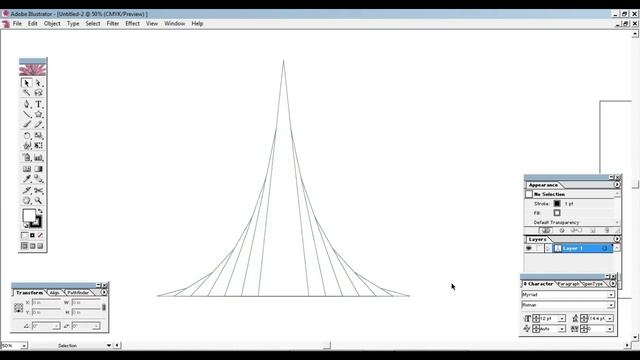Select the Free Transform tool
640x360 pixels.
(38, 145)
